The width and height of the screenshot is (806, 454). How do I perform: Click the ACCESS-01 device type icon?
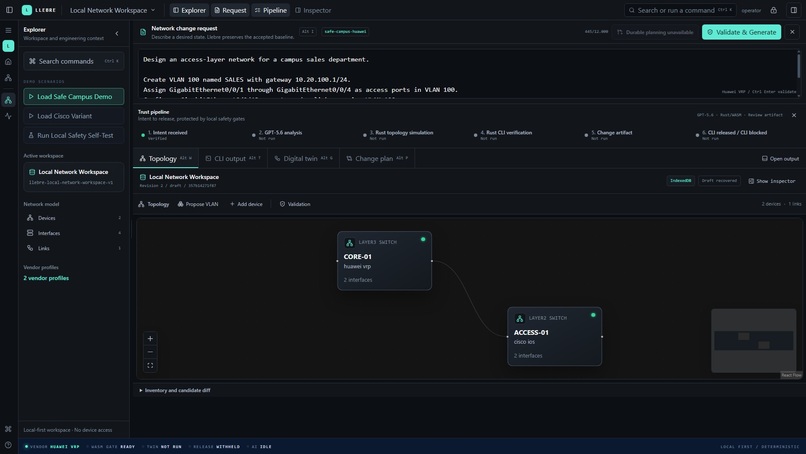pyautogui.click(x=520, y=319)
